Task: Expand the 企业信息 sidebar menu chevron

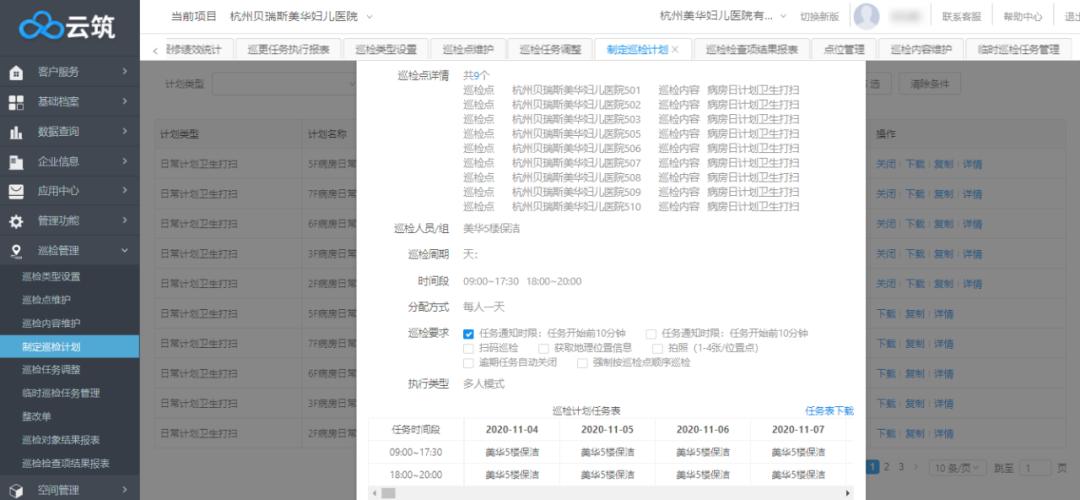Action: coord(125,160)
